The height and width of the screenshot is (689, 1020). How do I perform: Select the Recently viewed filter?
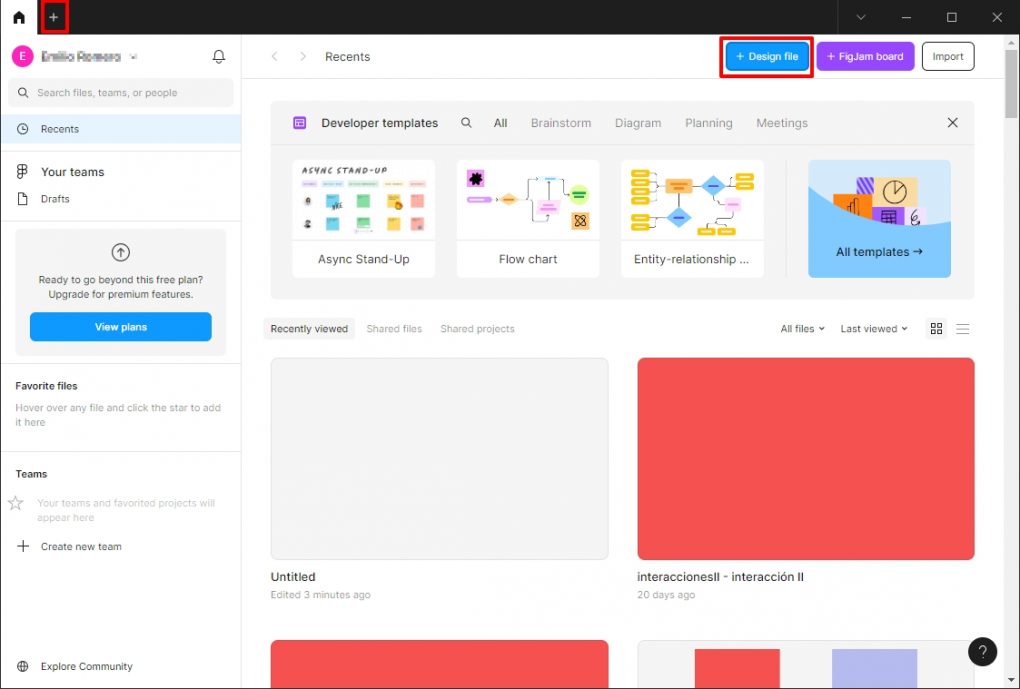point(309,329)
